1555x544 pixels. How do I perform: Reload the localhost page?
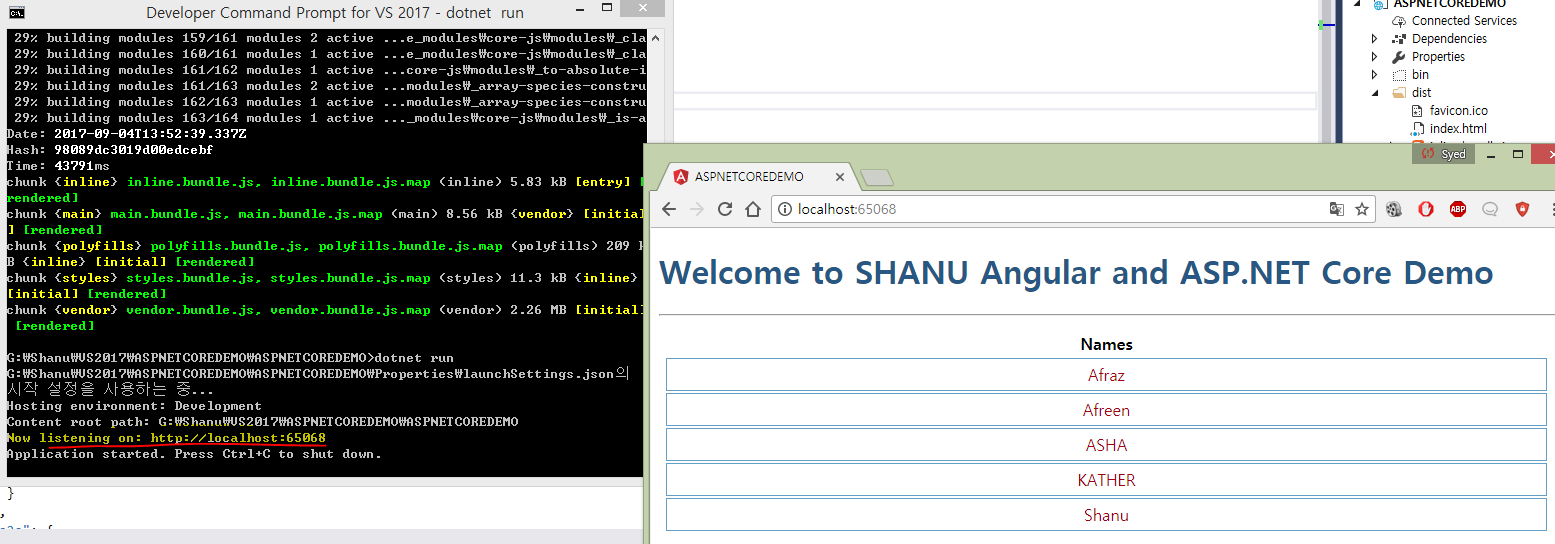pyautogui.click(x=726, y=209)
